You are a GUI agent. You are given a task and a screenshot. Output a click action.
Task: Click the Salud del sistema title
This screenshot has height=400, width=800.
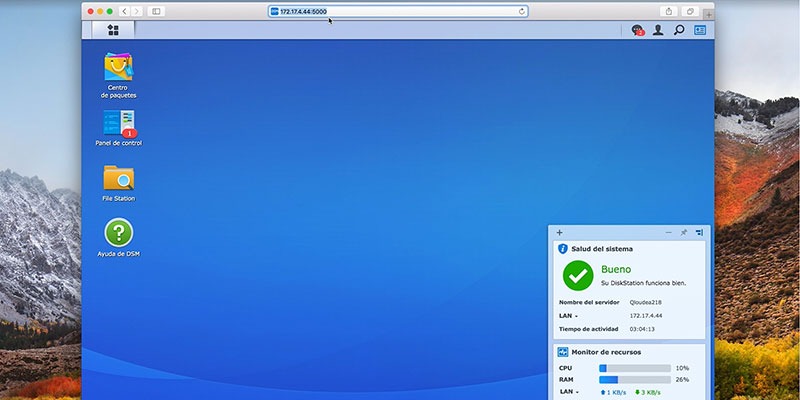(x=602, y=249)
